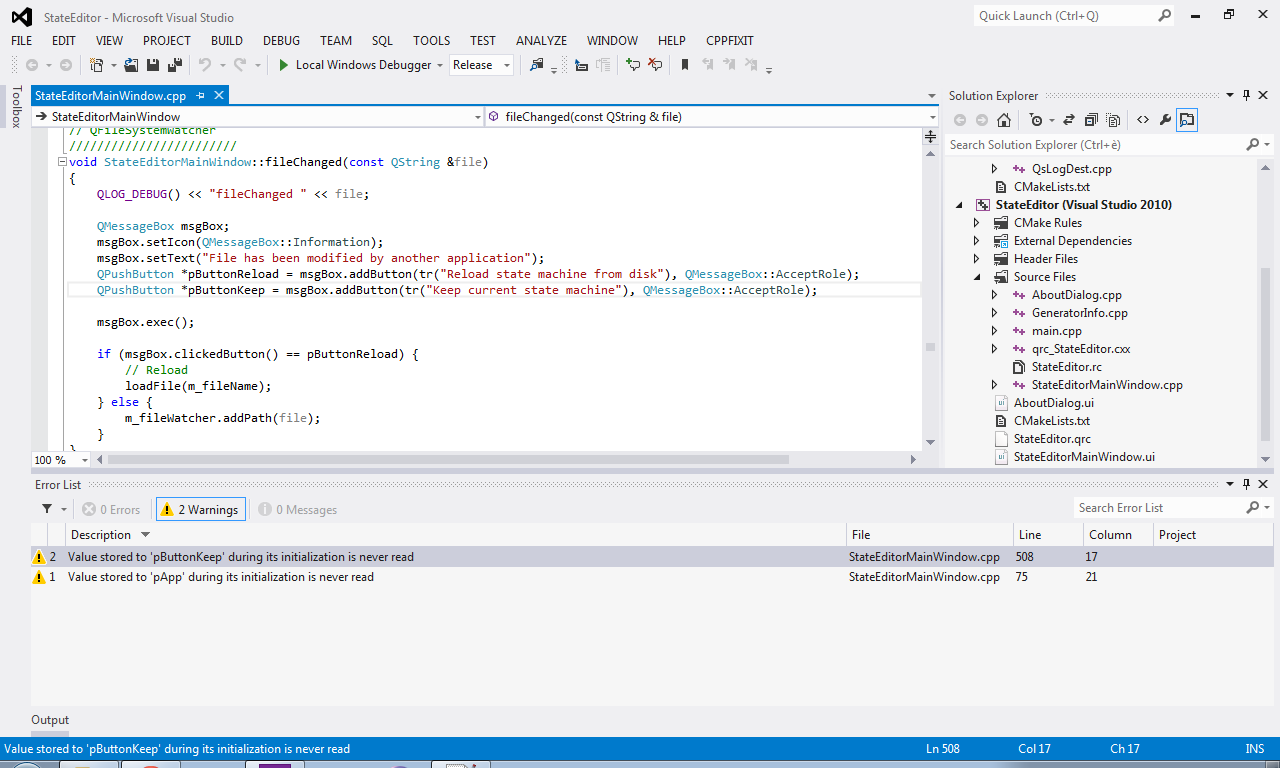Image resolution: width=1280 pixels, height=768 pixels.
Task: Click the Find in Files toolbar icon
Action: pos(537,65)
